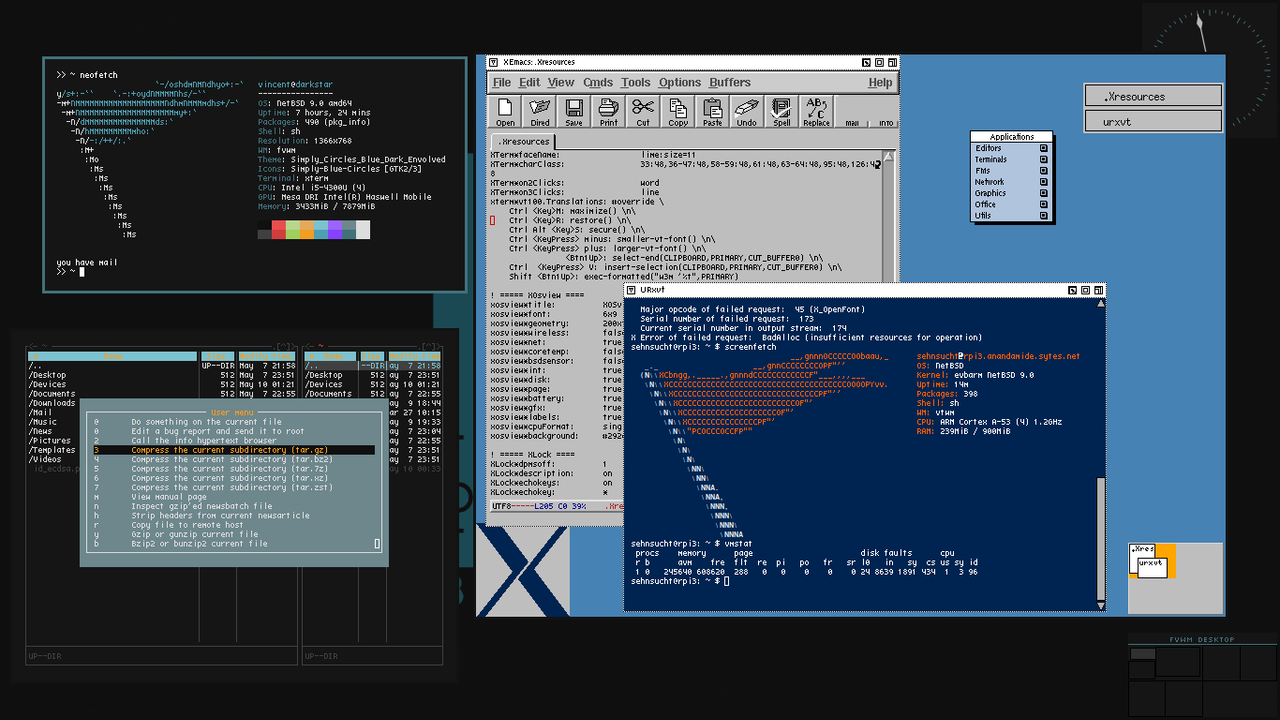The height and width of the screenshot is (720, 1280).
Task: Open the window menu icon of XEmacs titlebar
Action: click(x=494, y=62)
